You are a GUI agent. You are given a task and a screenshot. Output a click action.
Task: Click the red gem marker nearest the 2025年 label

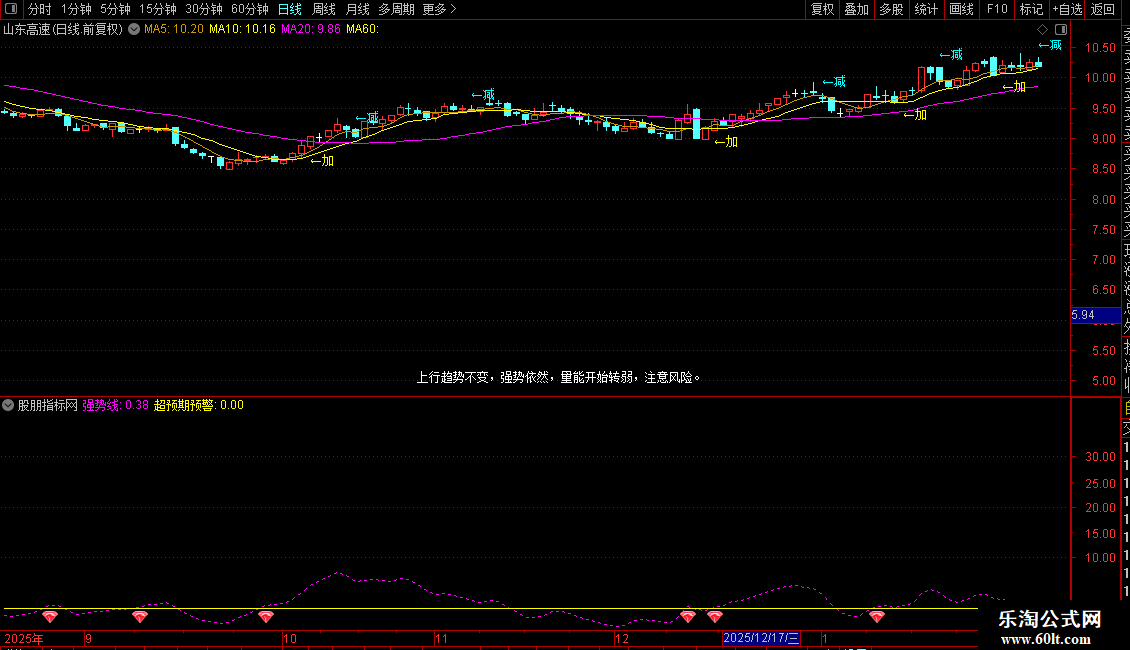point(50,617)
